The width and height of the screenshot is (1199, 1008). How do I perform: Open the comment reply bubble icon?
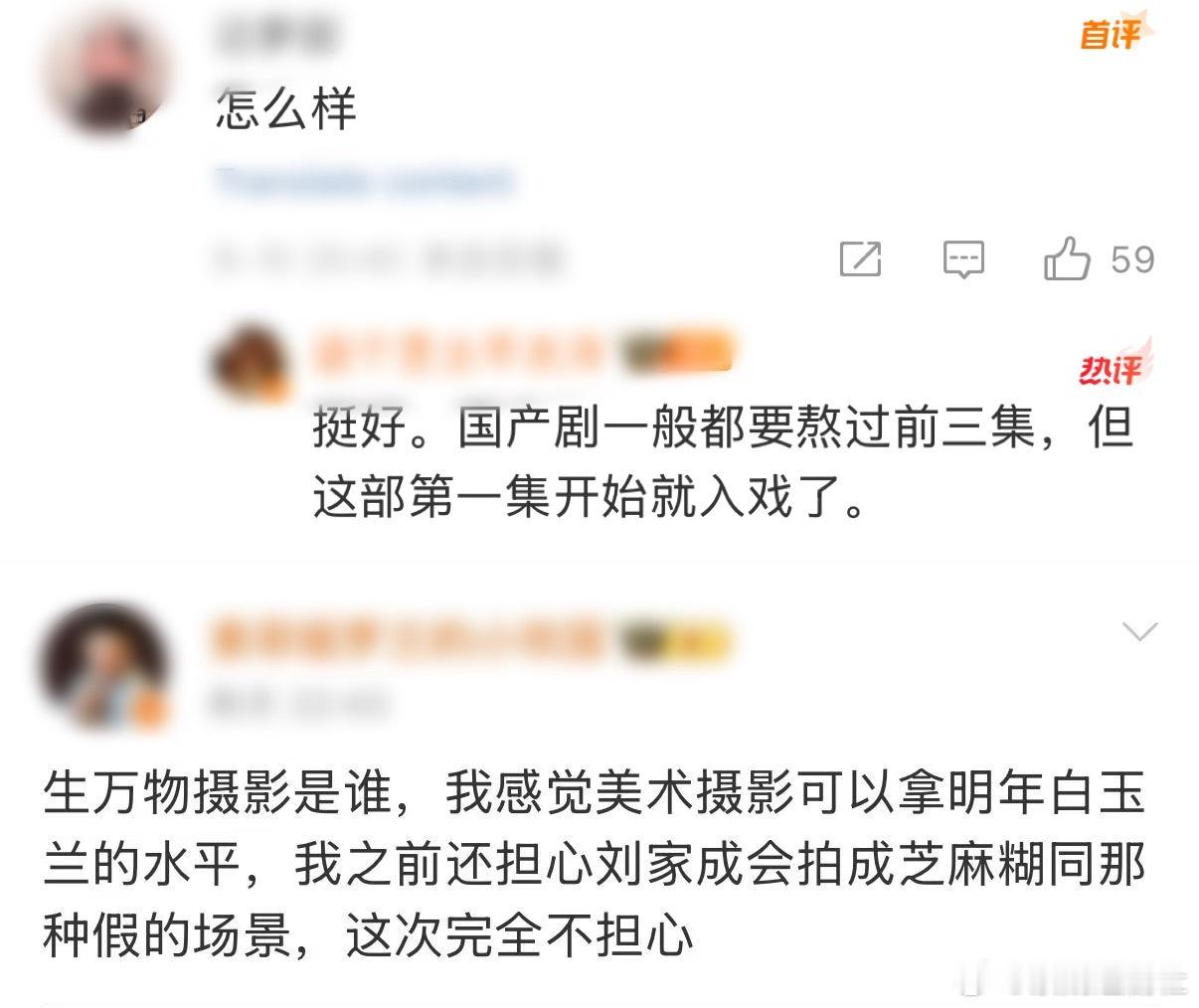[963, 260]
